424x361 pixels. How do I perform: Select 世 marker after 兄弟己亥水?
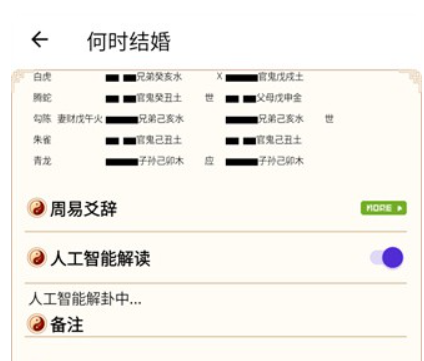[x=329, y=119]
